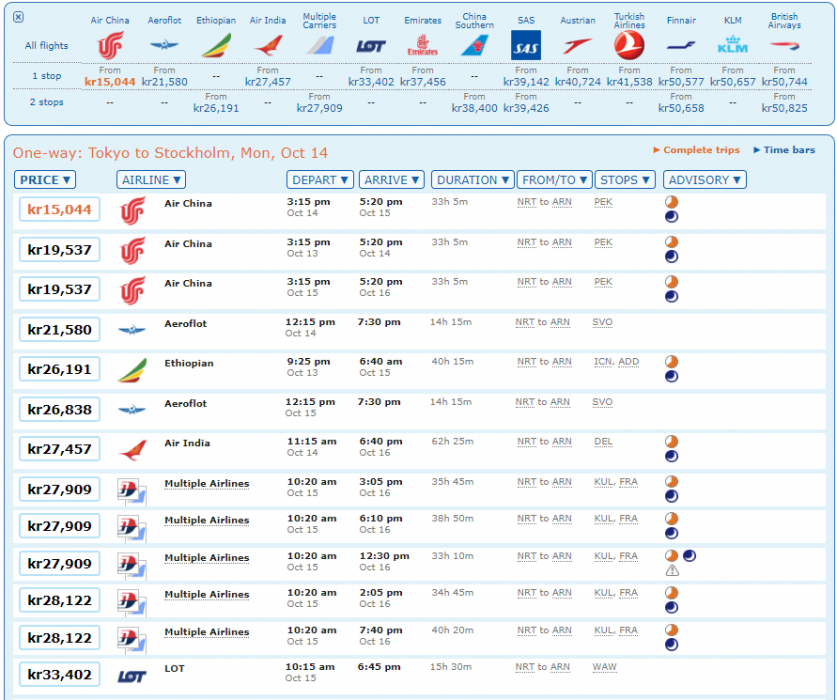Click WAW stop code on LOT flight

pyautogui.click(x=604, y=667)
